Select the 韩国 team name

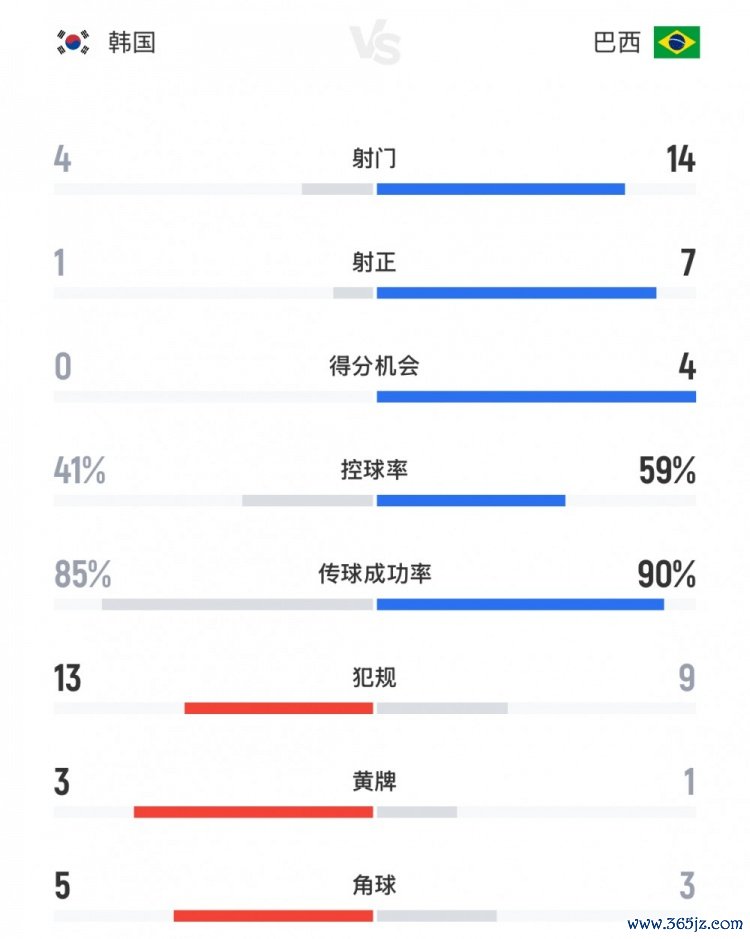131,43
